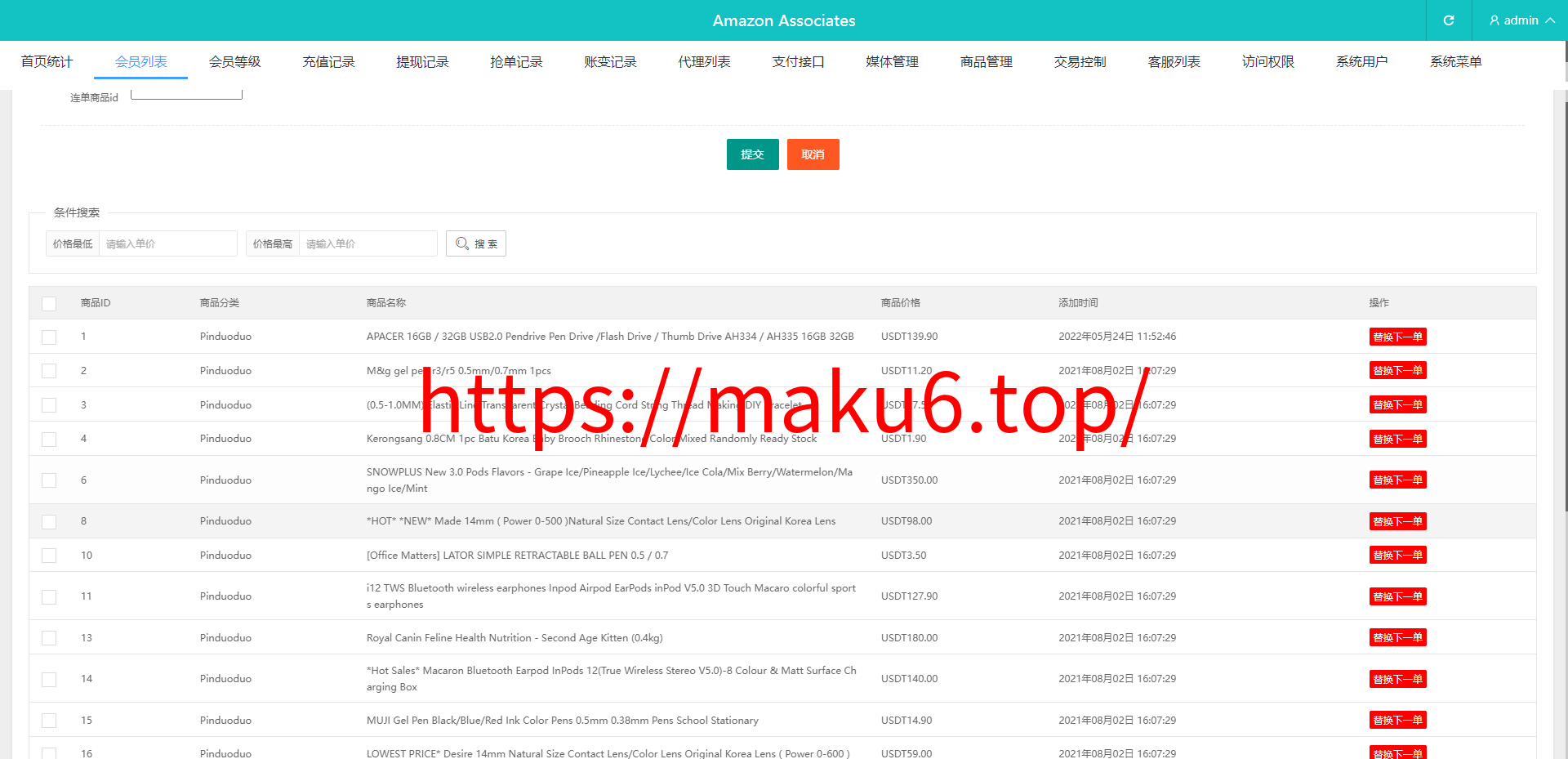Viewport: 1568px width, 759px height.
Task: Check the box for product ID 15
Action: pyautogui.click(x=49, y=721)
